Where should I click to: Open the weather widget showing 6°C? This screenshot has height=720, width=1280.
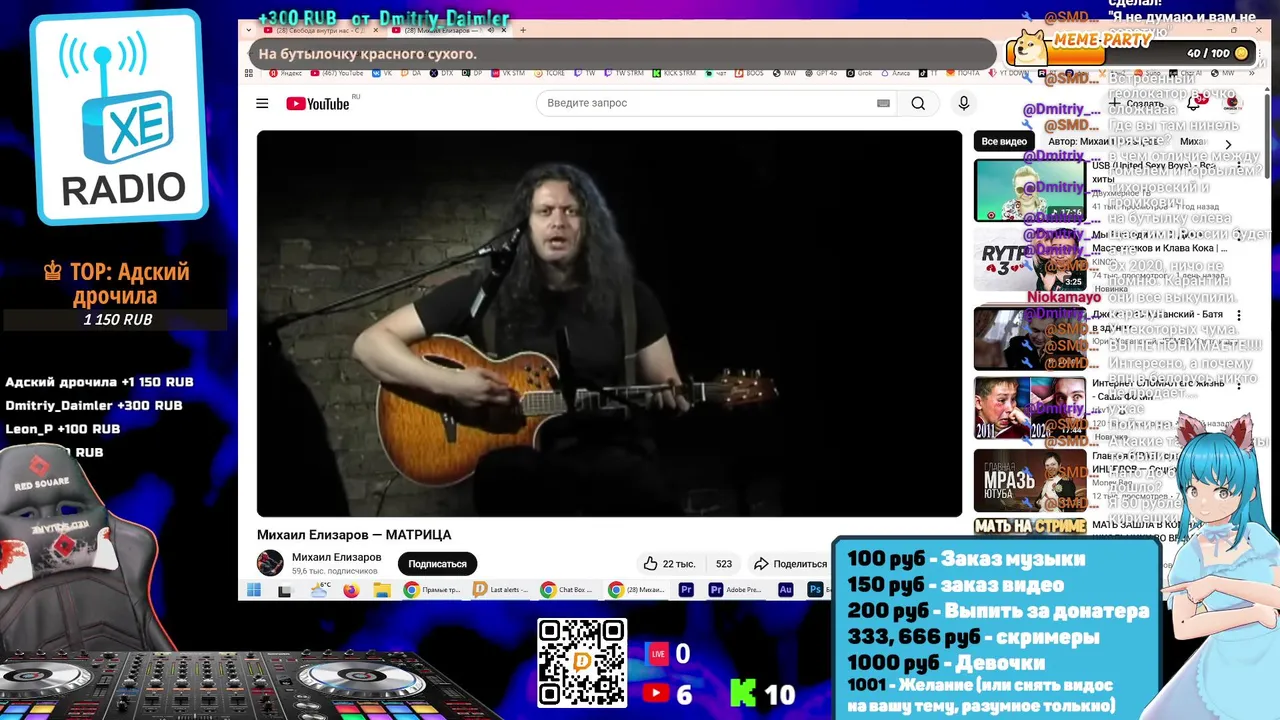321,590
